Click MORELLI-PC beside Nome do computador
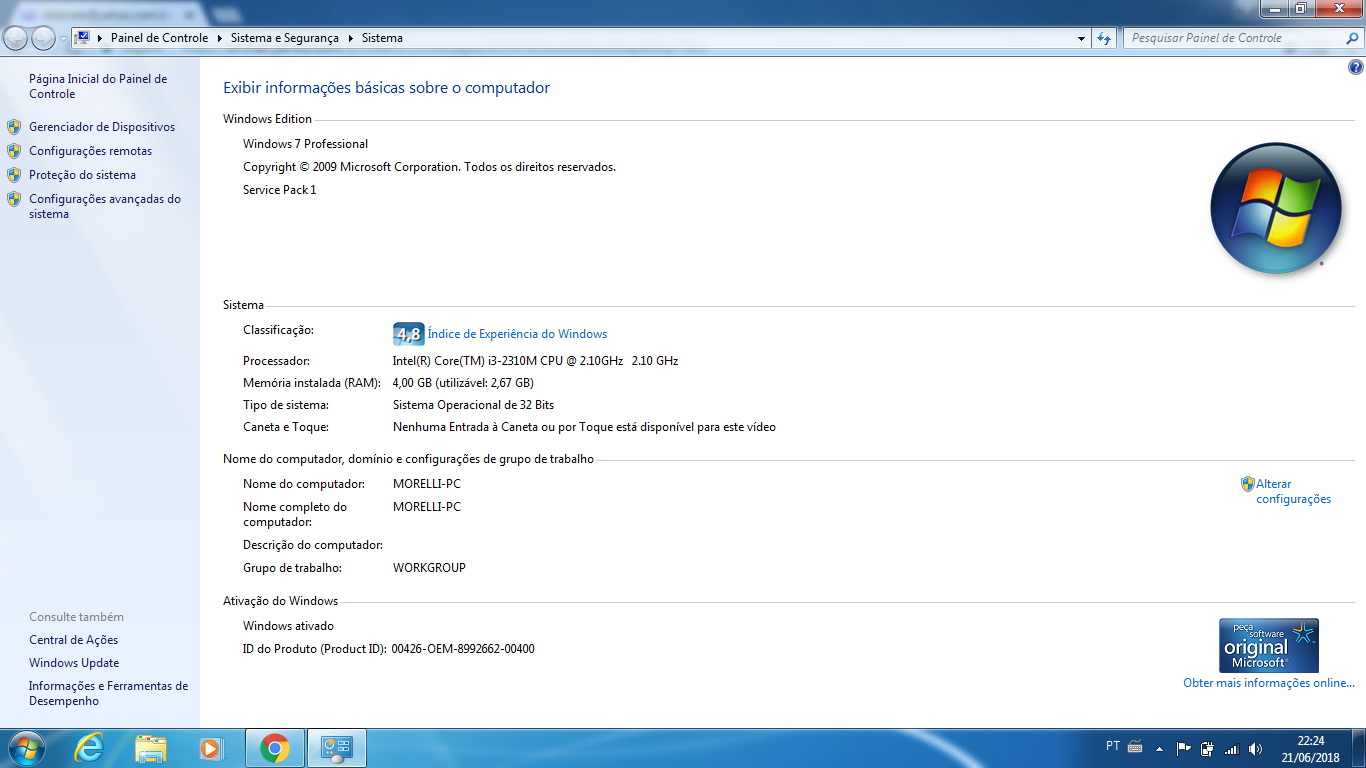The width and height of the screenshot is (1366, 768). [427, 484]
